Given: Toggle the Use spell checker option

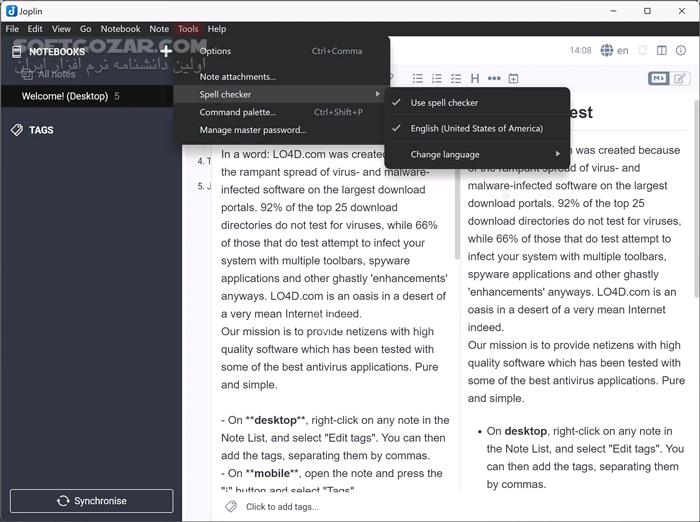Looking at the screenshot, I should tap(477, 103).
